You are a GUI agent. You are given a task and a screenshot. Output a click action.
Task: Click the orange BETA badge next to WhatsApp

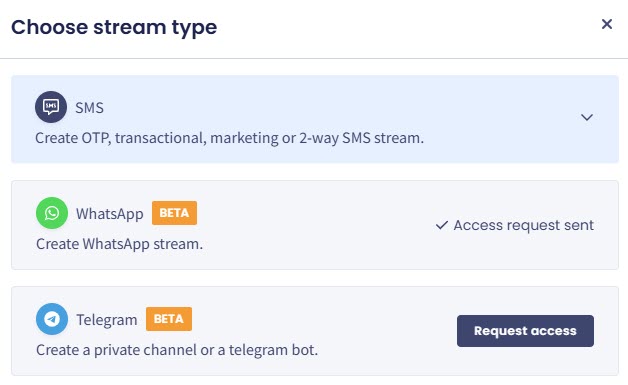point(174,213)
